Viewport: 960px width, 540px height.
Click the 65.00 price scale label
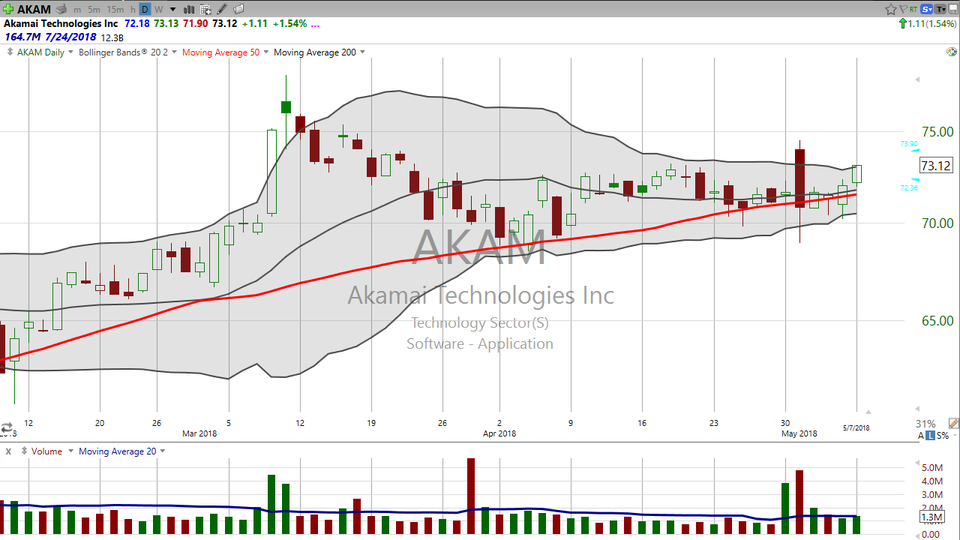(x=938, y=321)
